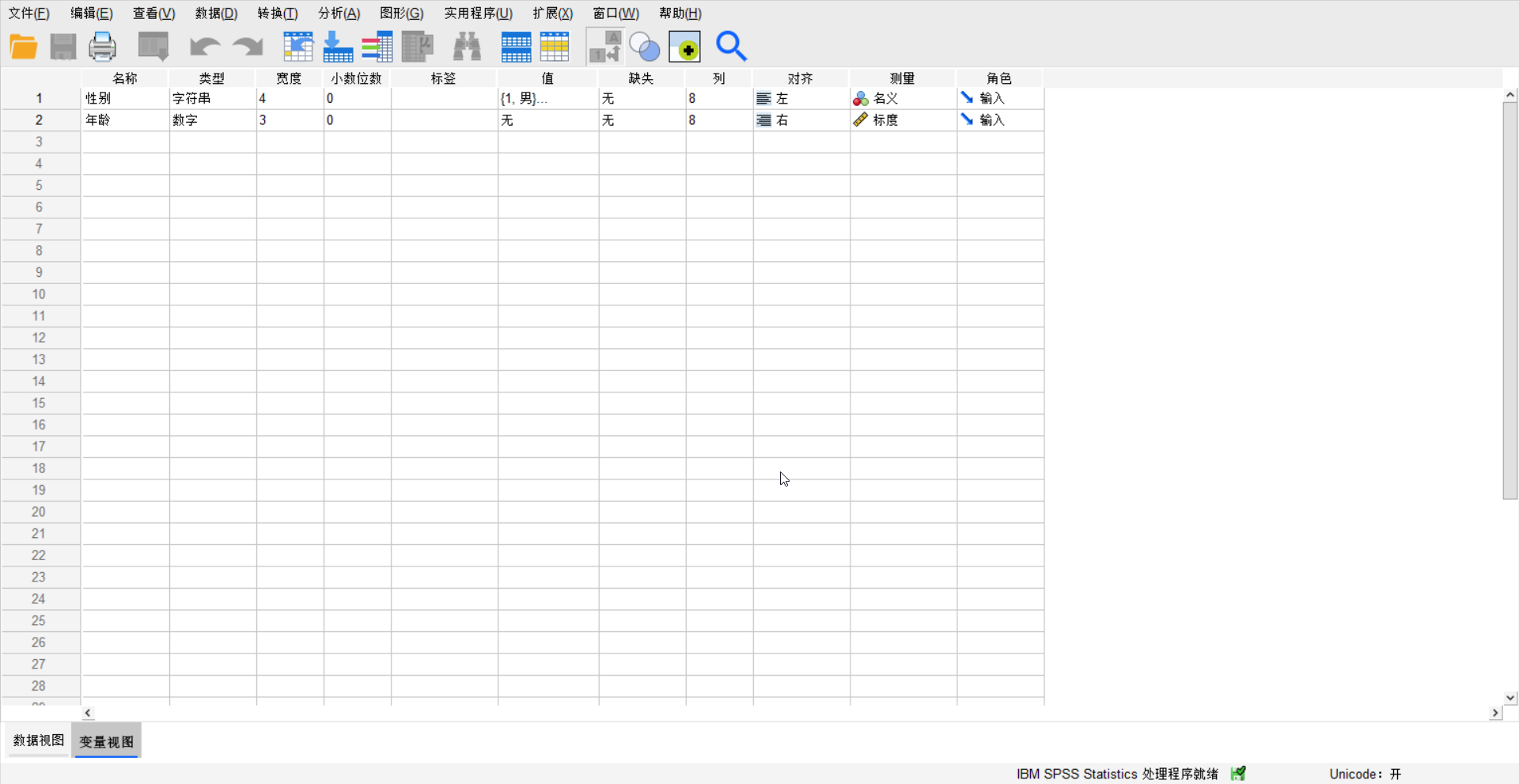The width and height of the screenshot is (1519, 784).
Task: Click the Redo arrow icon
Action: pos(248,47)
